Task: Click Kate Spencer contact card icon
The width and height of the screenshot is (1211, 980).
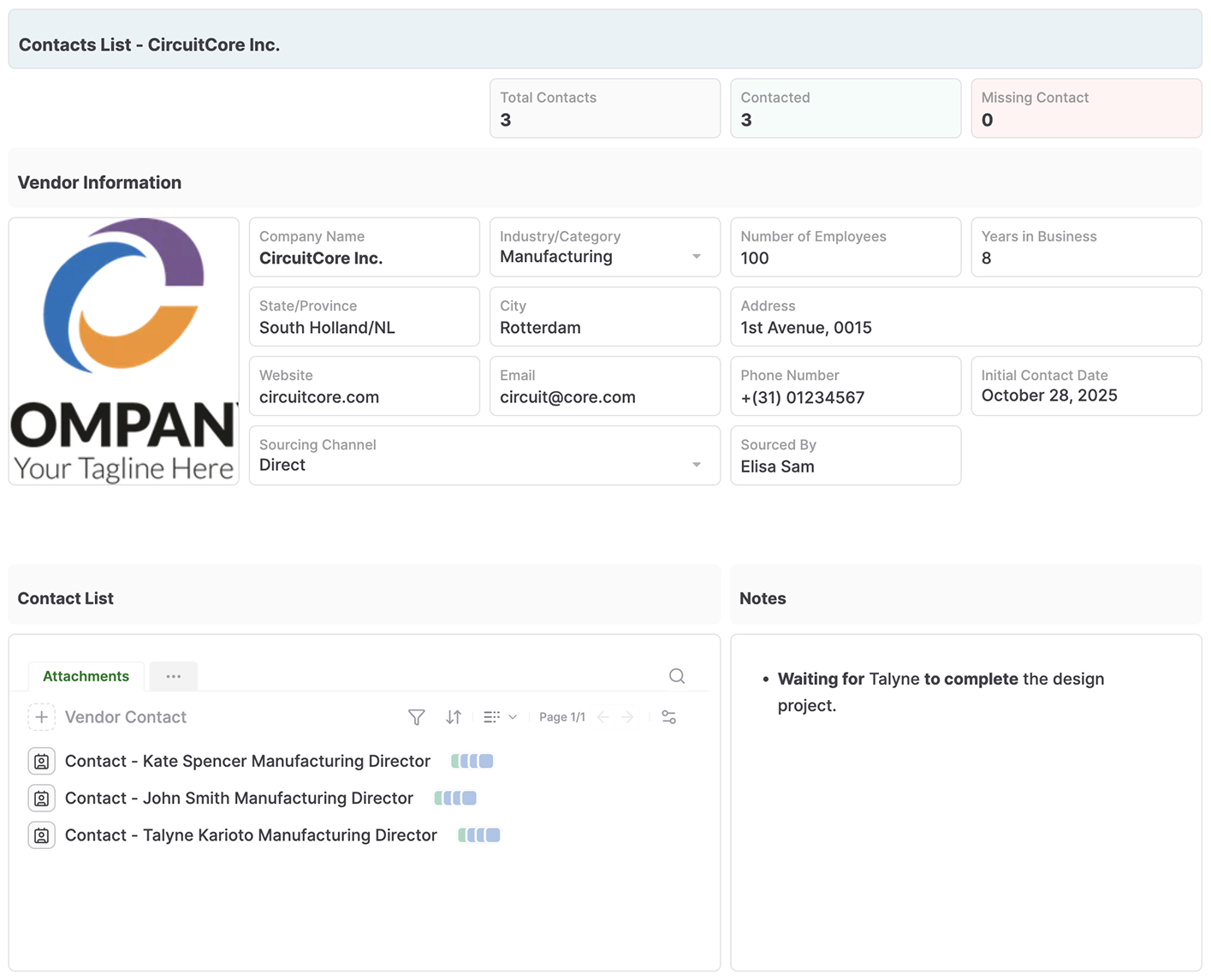Action: pos(41,761)
